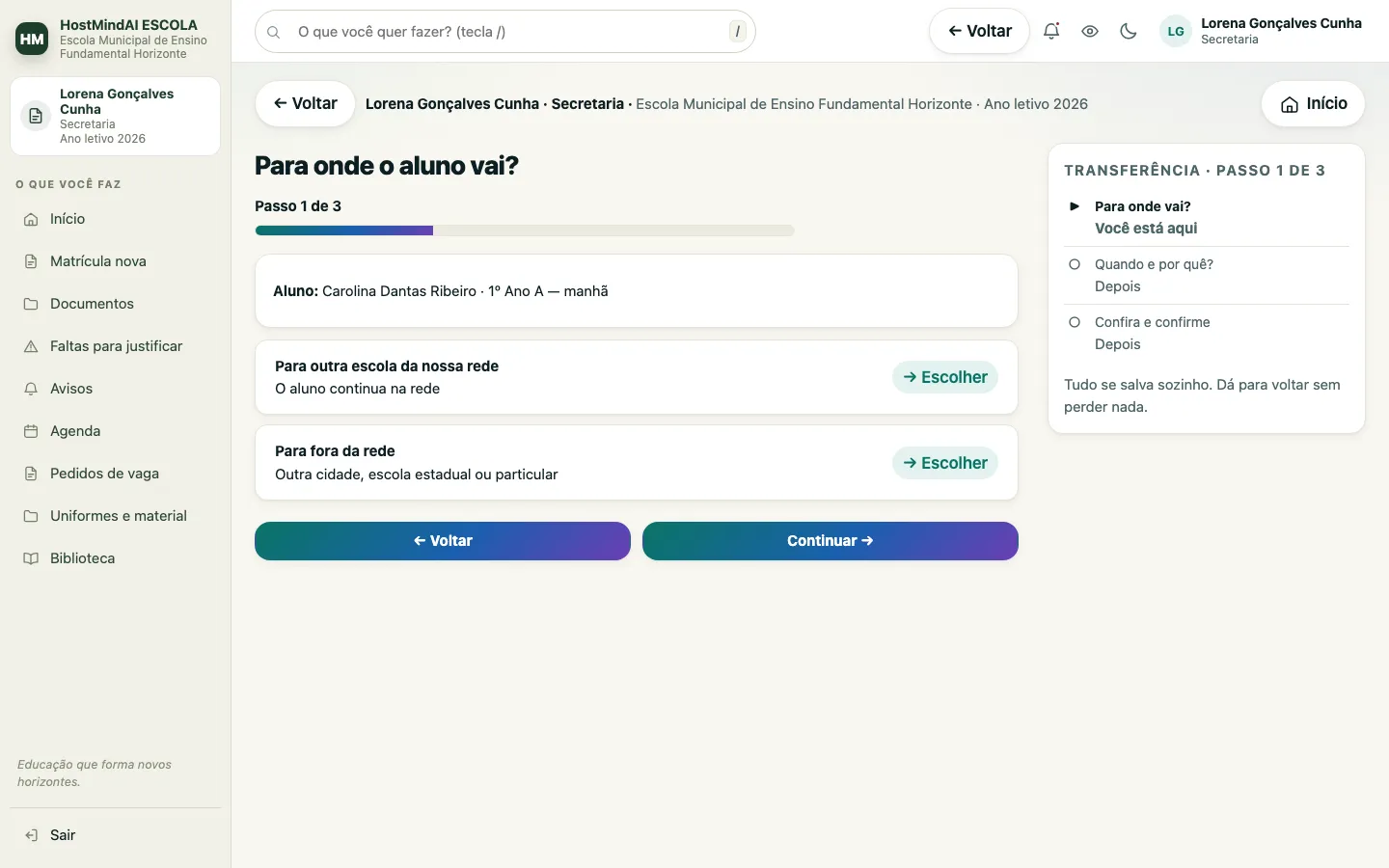
Task: Click the Passo 1 de 3 progress bar
Action: (x=525, y=231)
